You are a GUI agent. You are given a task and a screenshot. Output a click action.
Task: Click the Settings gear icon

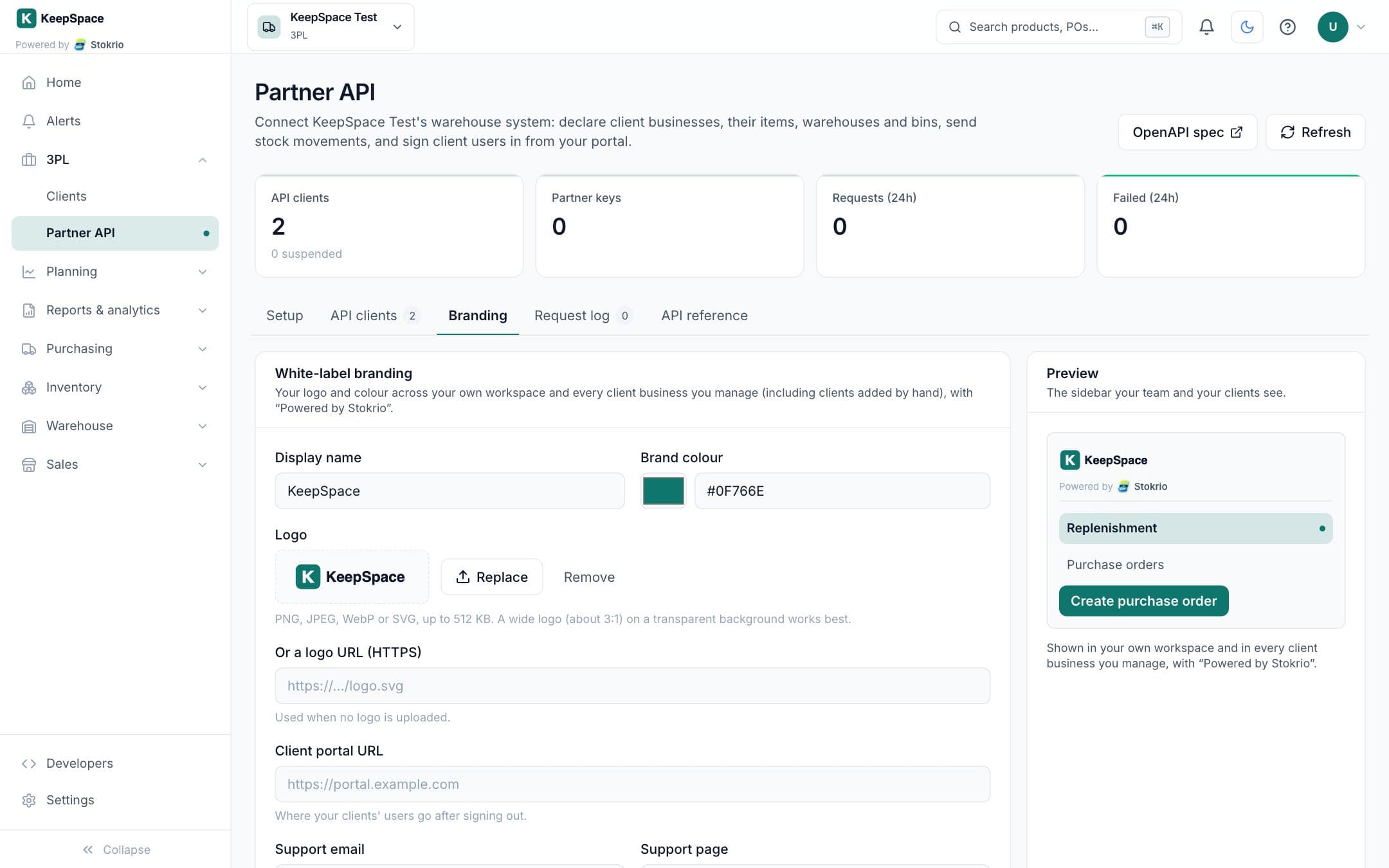pos(28,800)
